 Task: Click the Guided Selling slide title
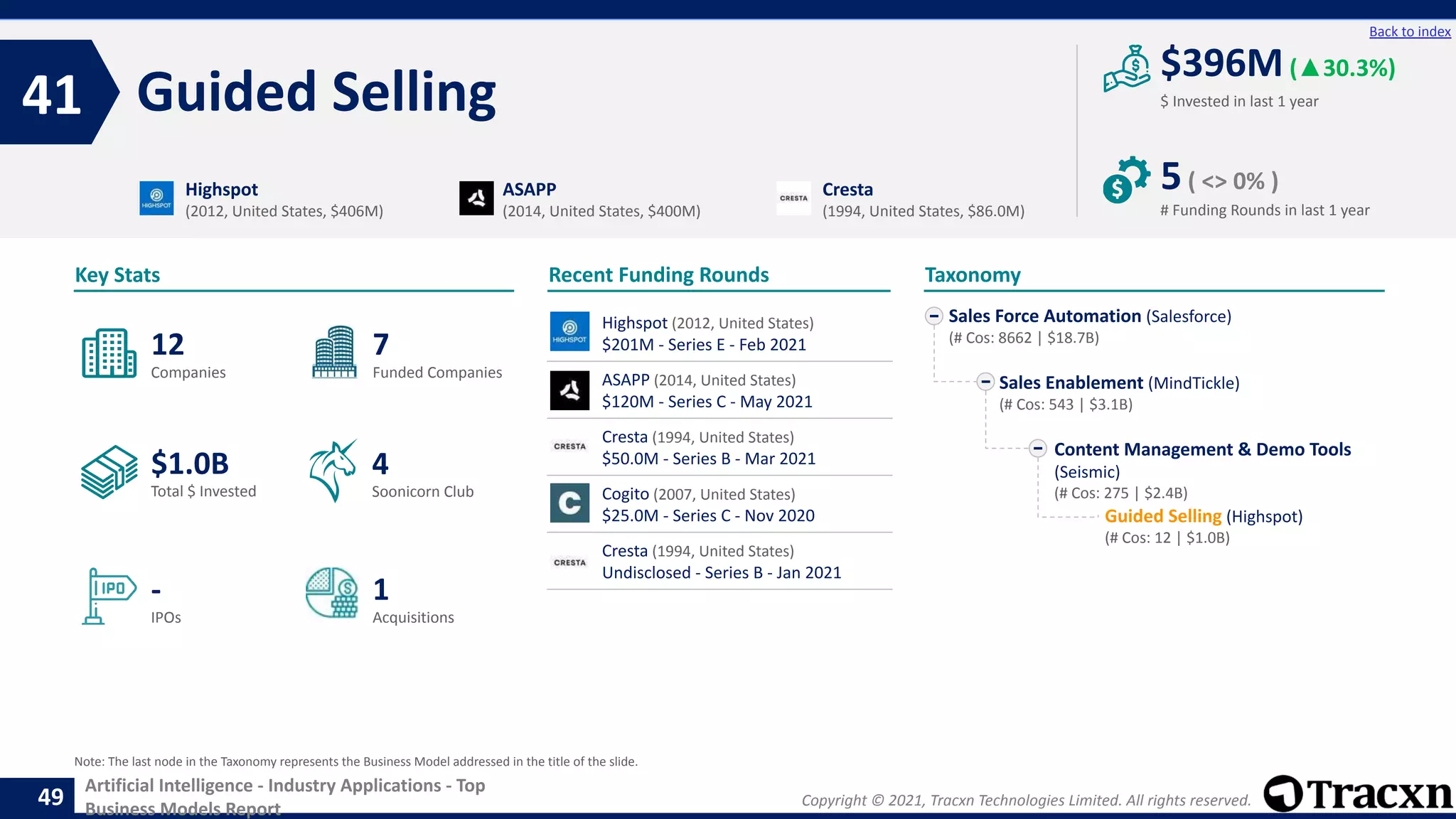pyautogui.click(x=316, y=92)
